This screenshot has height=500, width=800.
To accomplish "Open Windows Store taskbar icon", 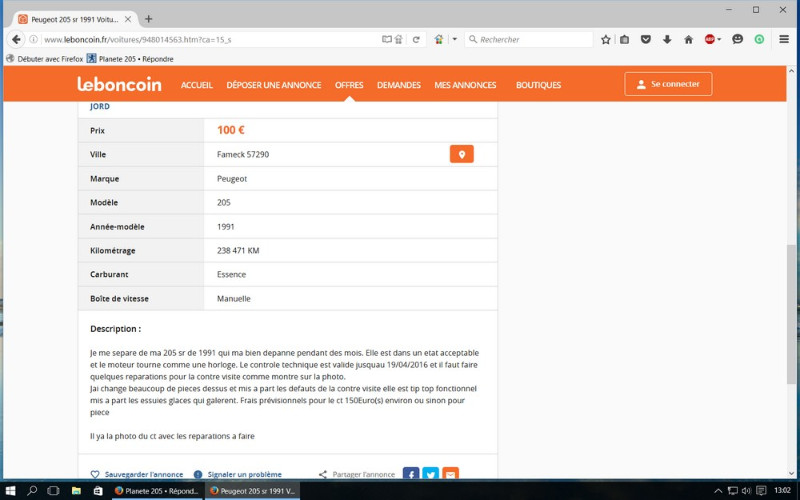I will pyautogui.click(x=98, y=490).
